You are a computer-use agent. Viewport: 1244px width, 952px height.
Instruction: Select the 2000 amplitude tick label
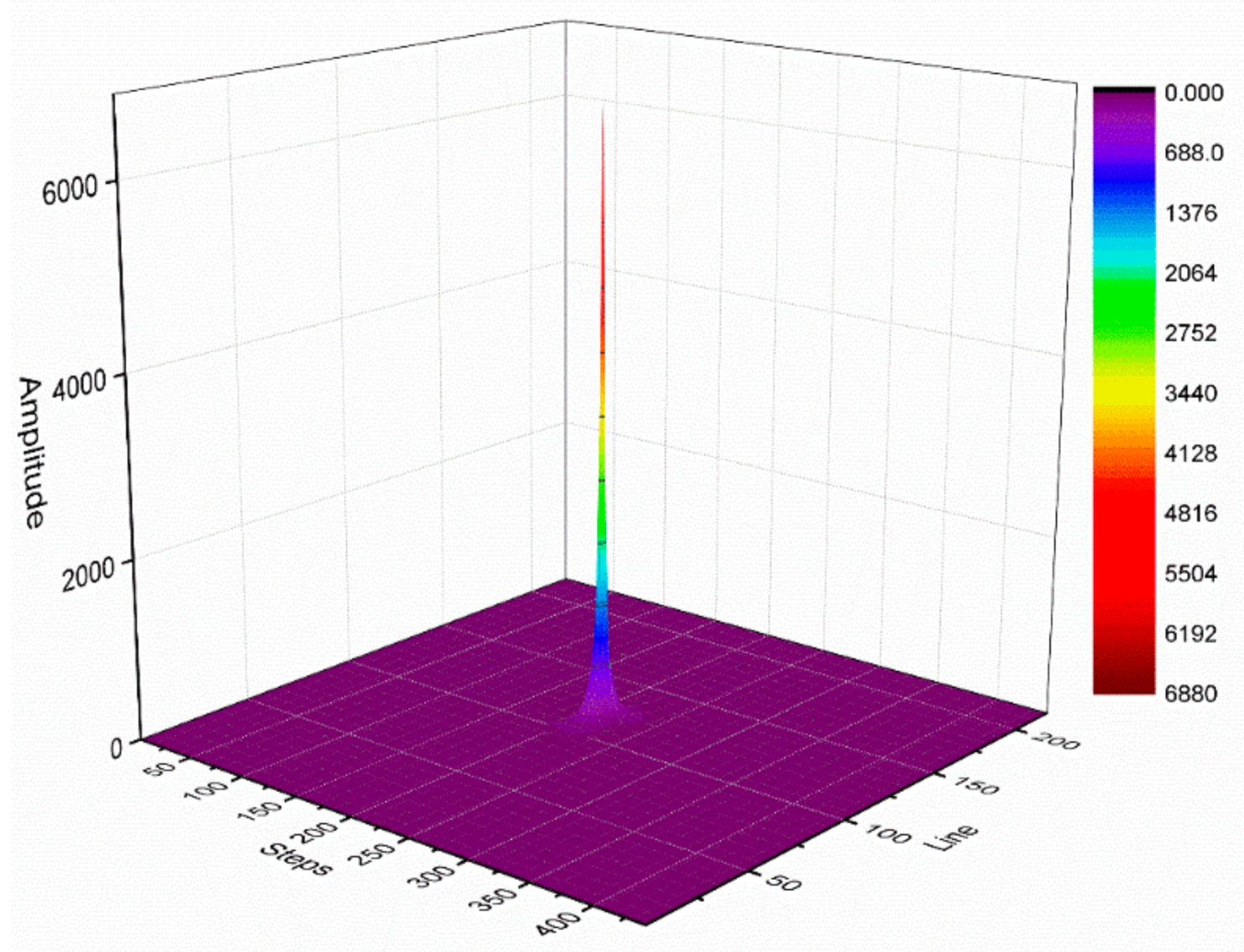87,575
